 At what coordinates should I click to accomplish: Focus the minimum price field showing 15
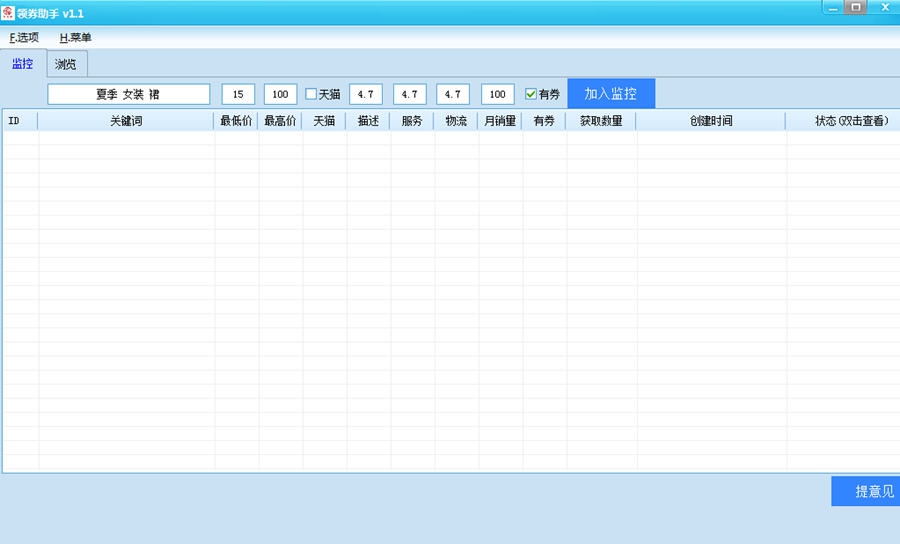238,94
